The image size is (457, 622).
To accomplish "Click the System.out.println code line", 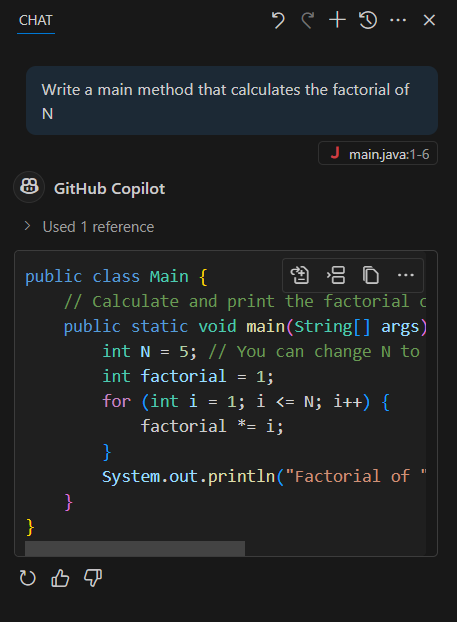I will coord(264,476).
